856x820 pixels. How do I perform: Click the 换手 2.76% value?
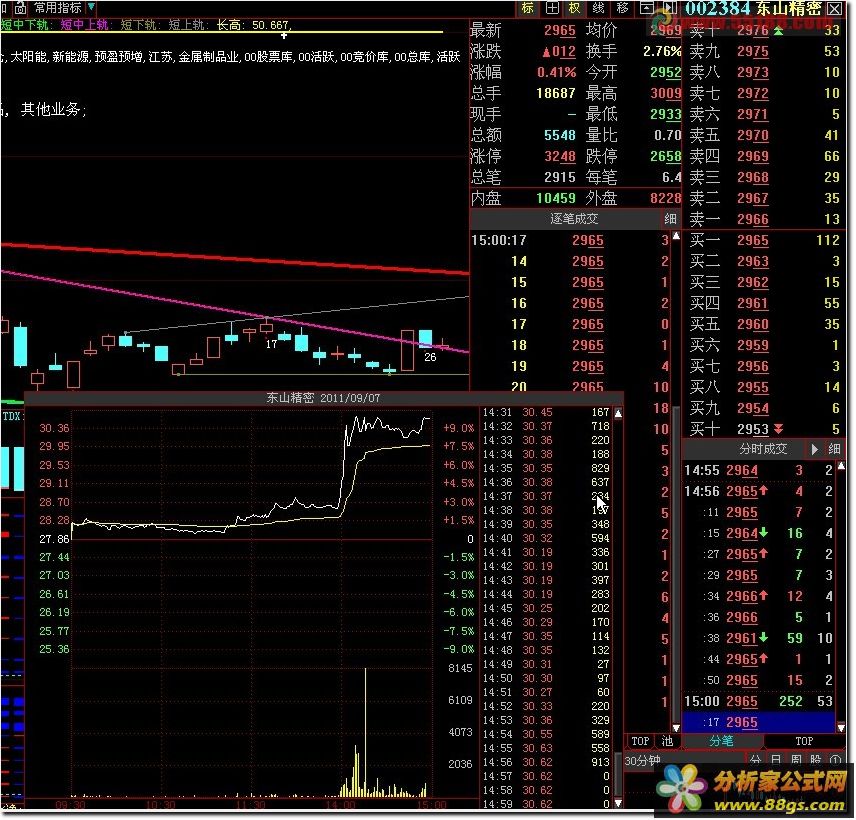tap(662, 51)
